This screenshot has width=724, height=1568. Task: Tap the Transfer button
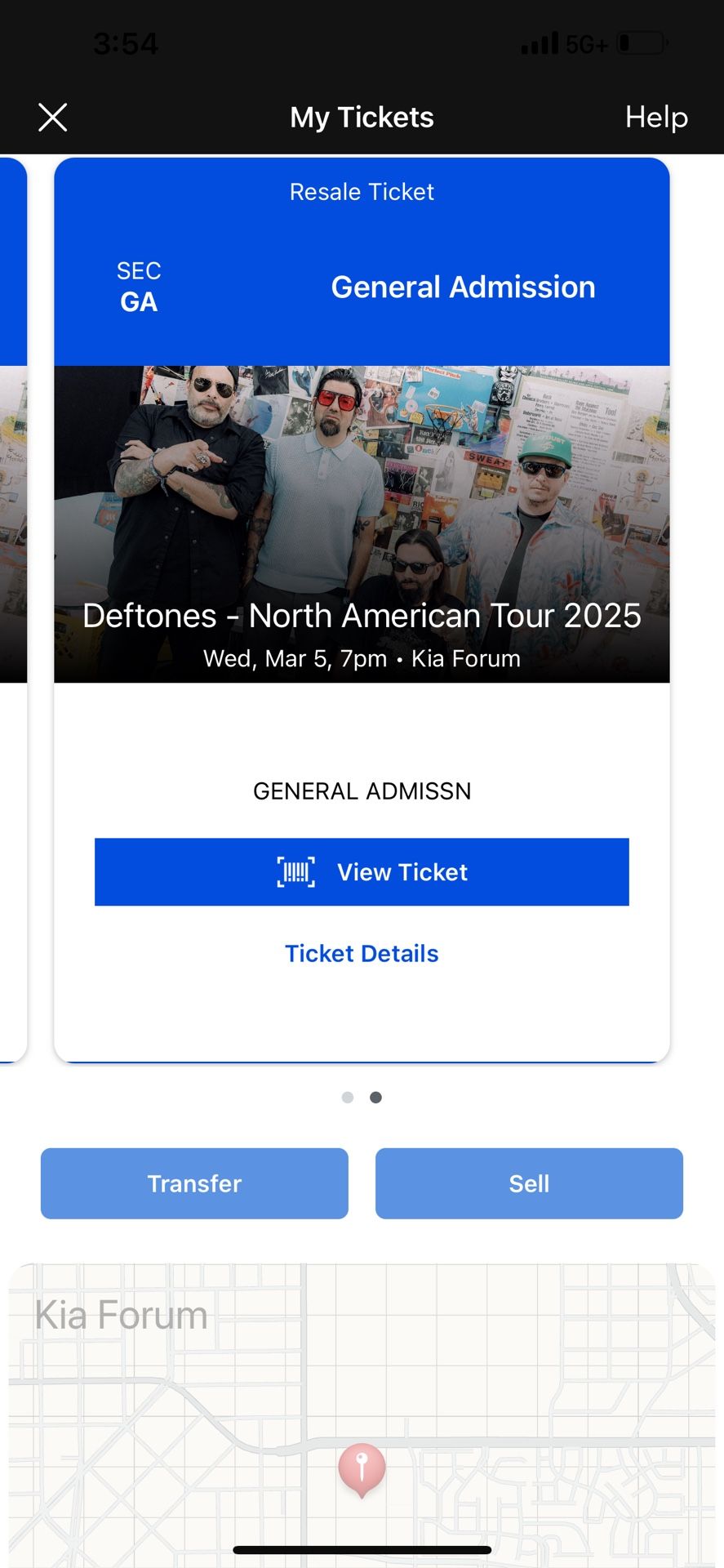[x=193, y=1183]
